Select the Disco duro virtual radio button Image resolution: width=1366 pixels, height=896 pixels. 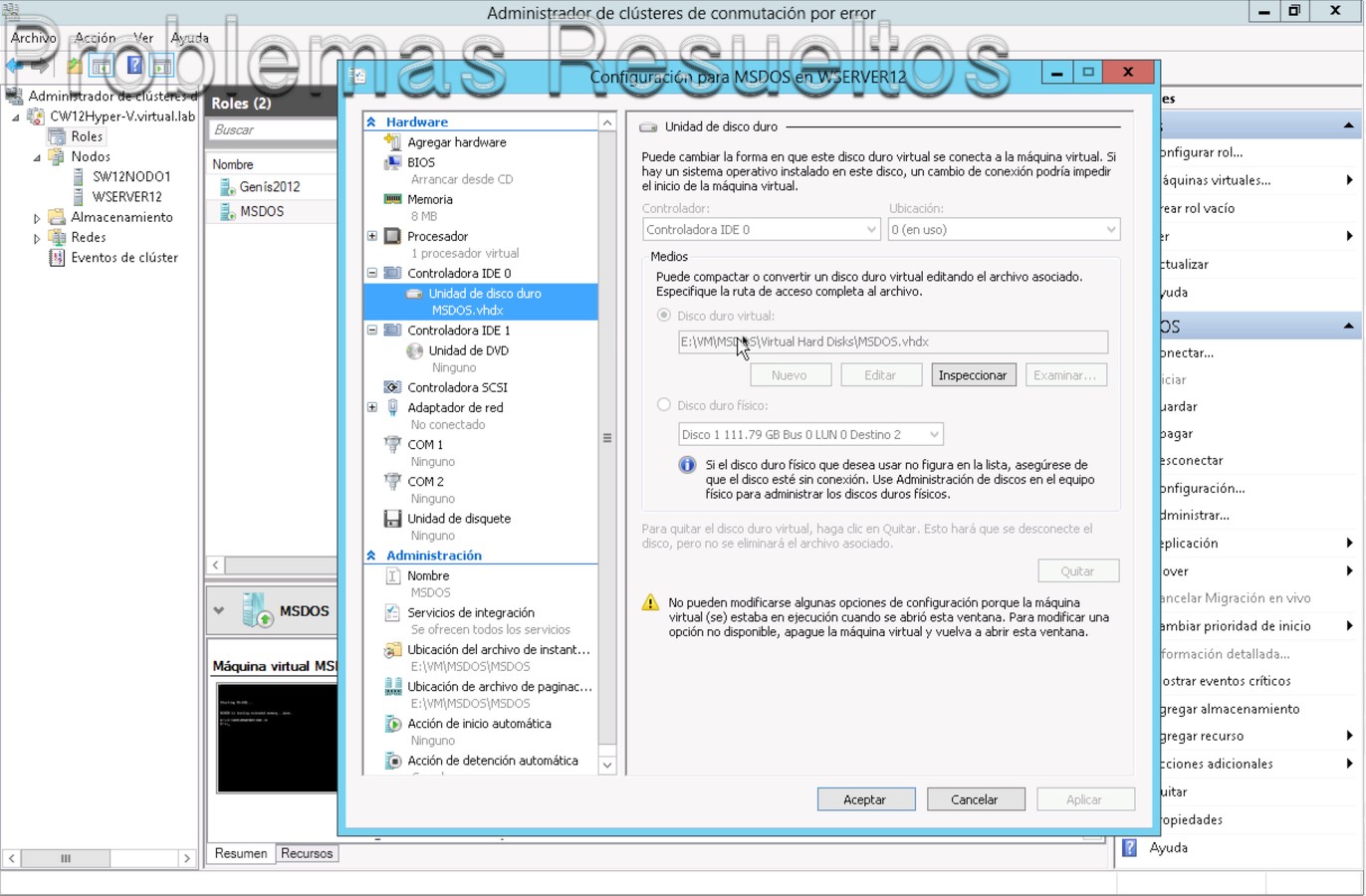click(663, 316)
